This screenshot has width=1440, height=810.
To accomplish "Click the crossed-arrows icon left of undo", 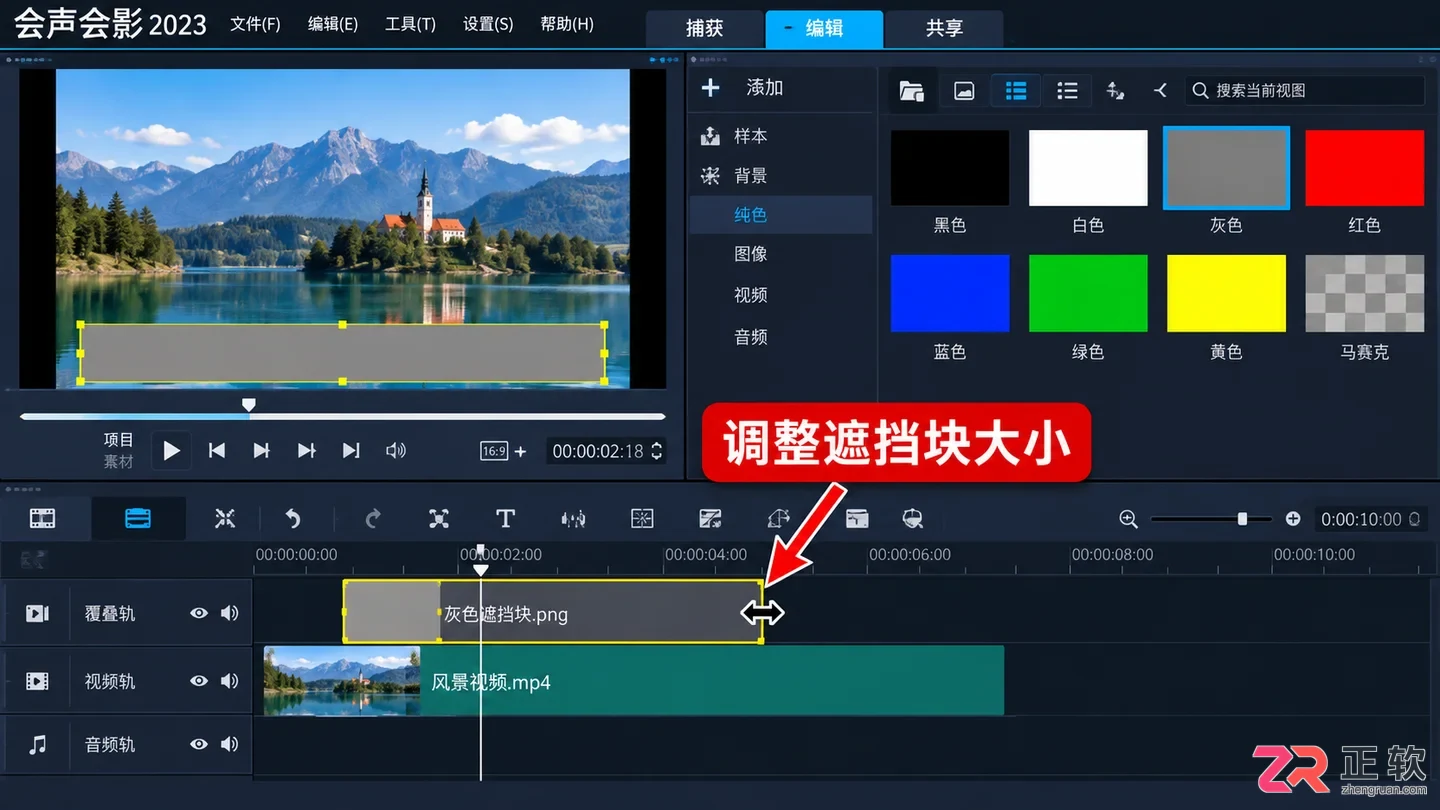I will (x=225, y=518).
